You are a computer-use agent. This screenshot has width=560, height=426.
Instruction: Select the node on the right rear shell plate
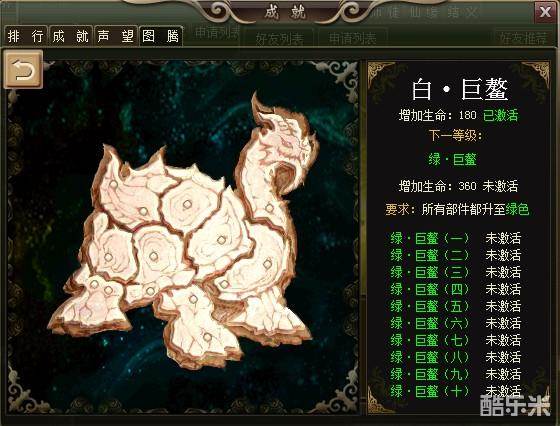tap(267, 264)
